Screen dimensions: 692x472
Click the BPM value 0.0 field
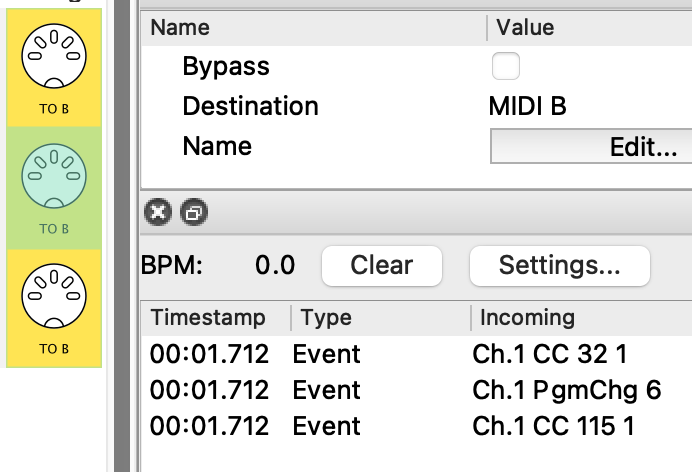(274, 265)
